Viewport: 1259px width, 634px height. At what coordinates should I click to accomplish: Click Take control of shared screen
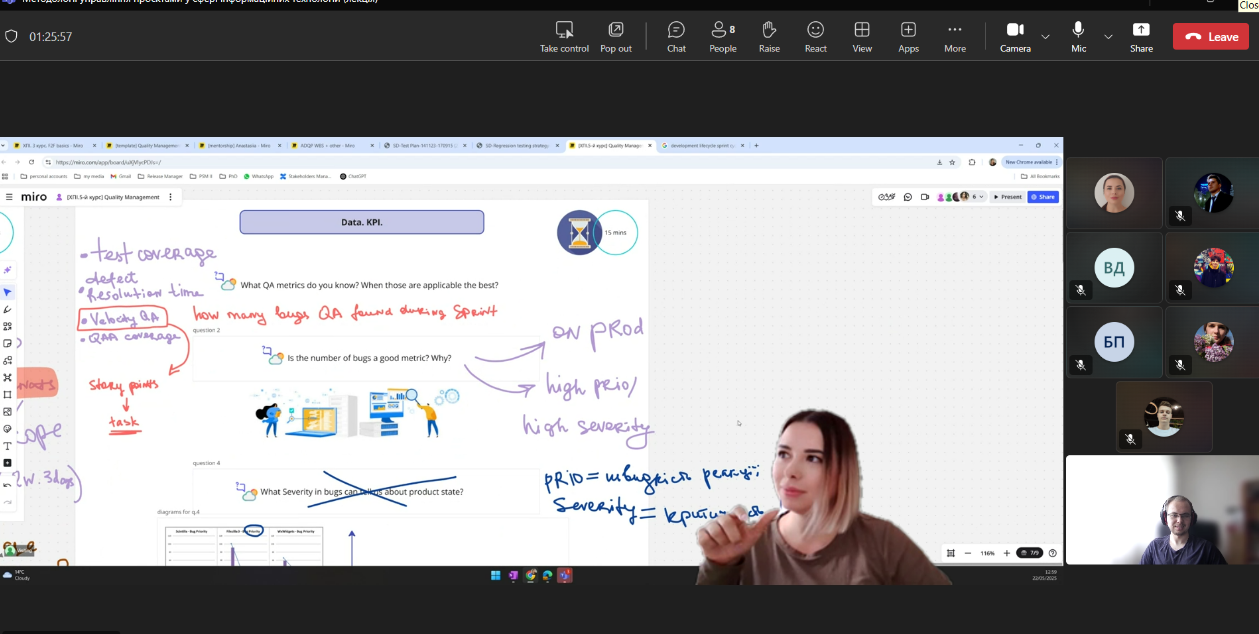564,36
